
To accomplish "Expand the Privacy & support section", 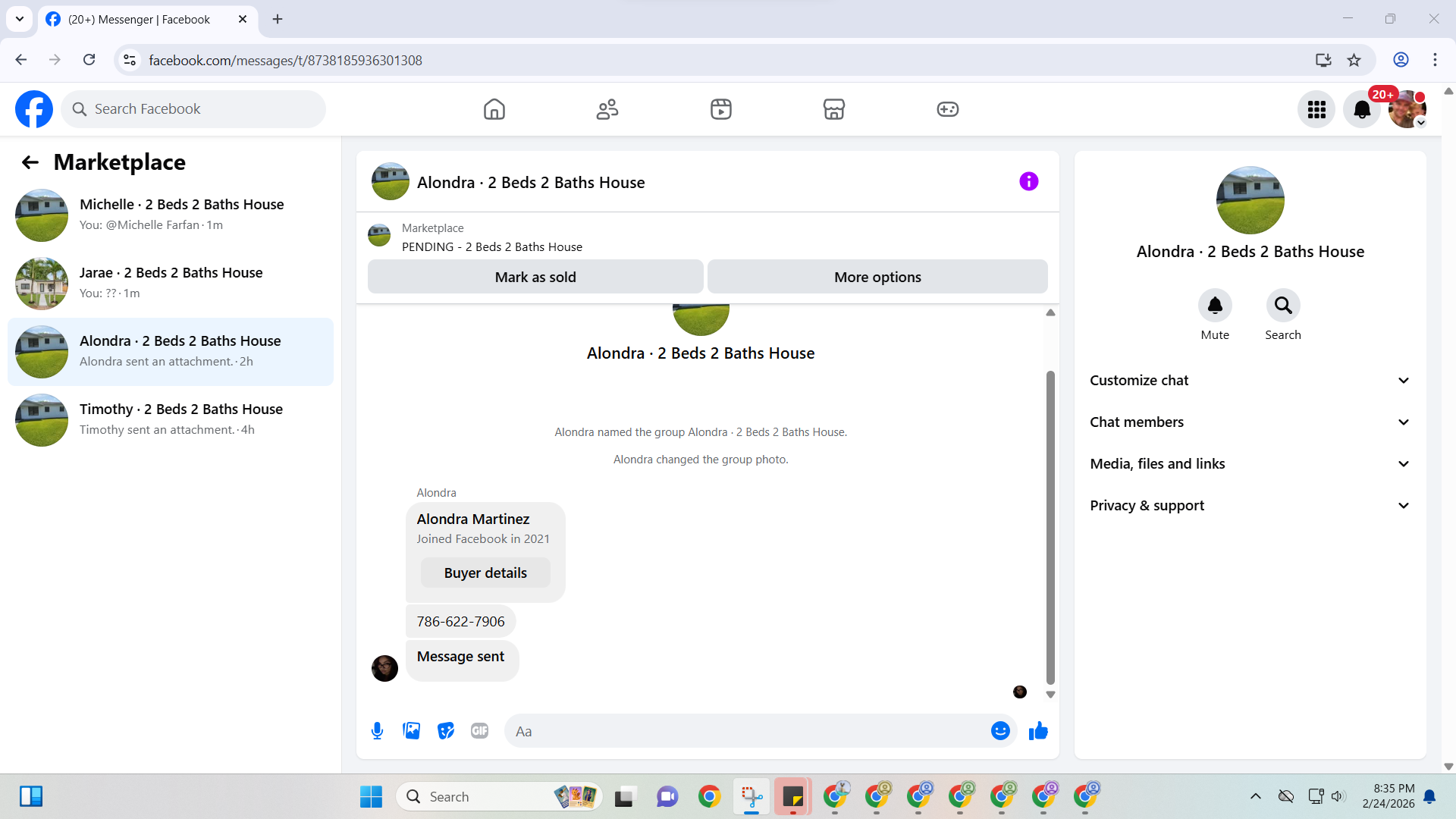I will (x=1250, y=506).
